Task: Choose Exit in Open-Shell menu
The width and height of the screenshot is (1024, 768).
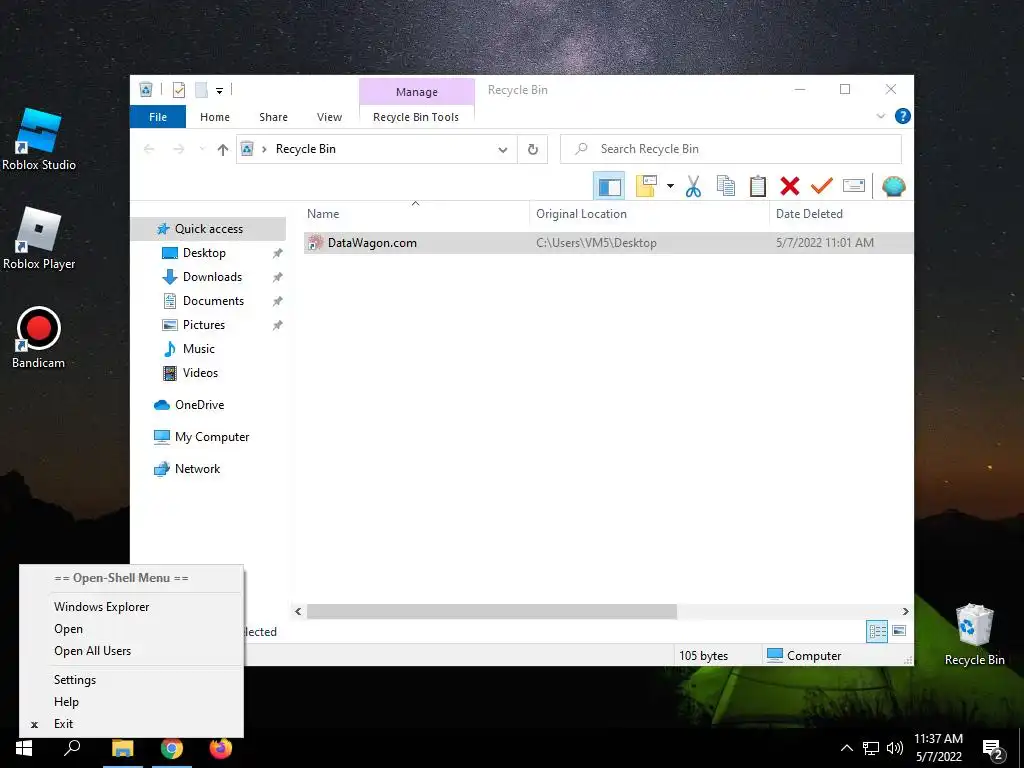Action: coord(131,724)
